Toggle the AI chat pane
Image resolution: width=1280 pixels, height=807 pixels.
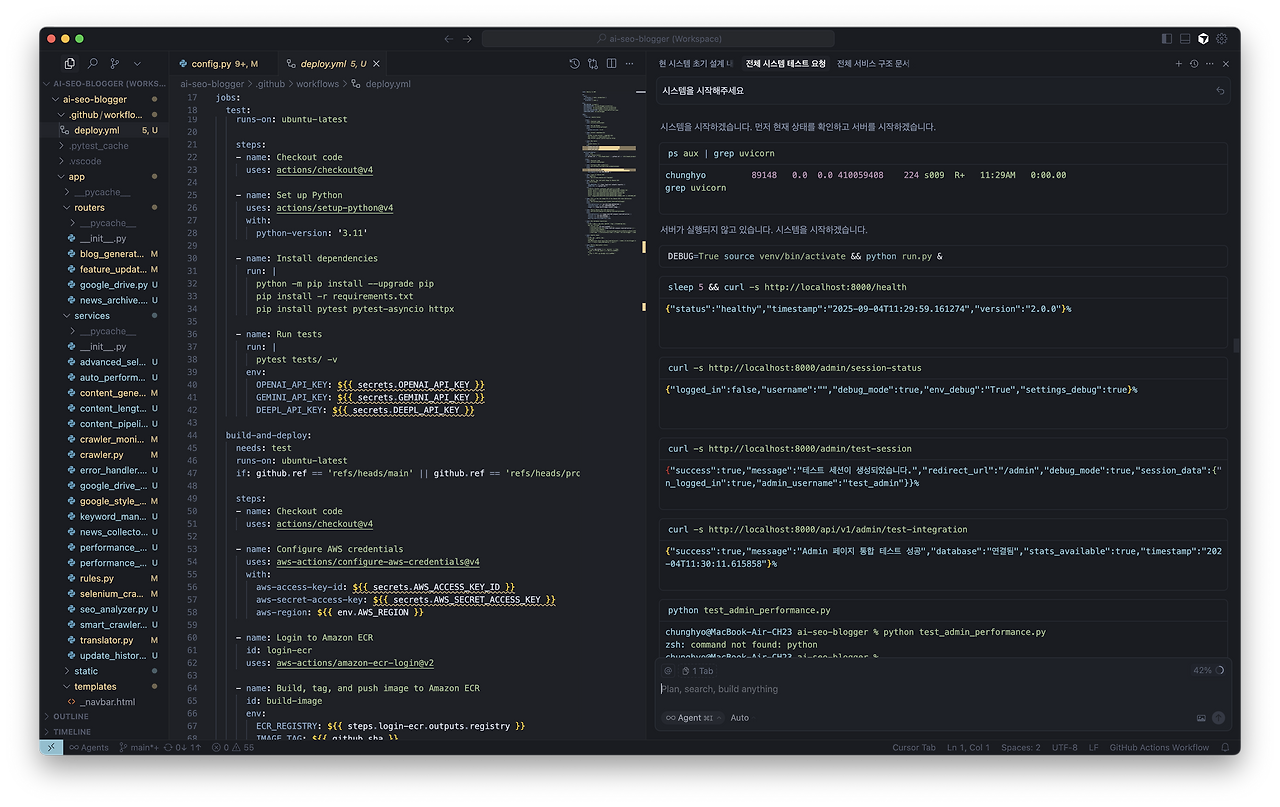click(1203, 39)
